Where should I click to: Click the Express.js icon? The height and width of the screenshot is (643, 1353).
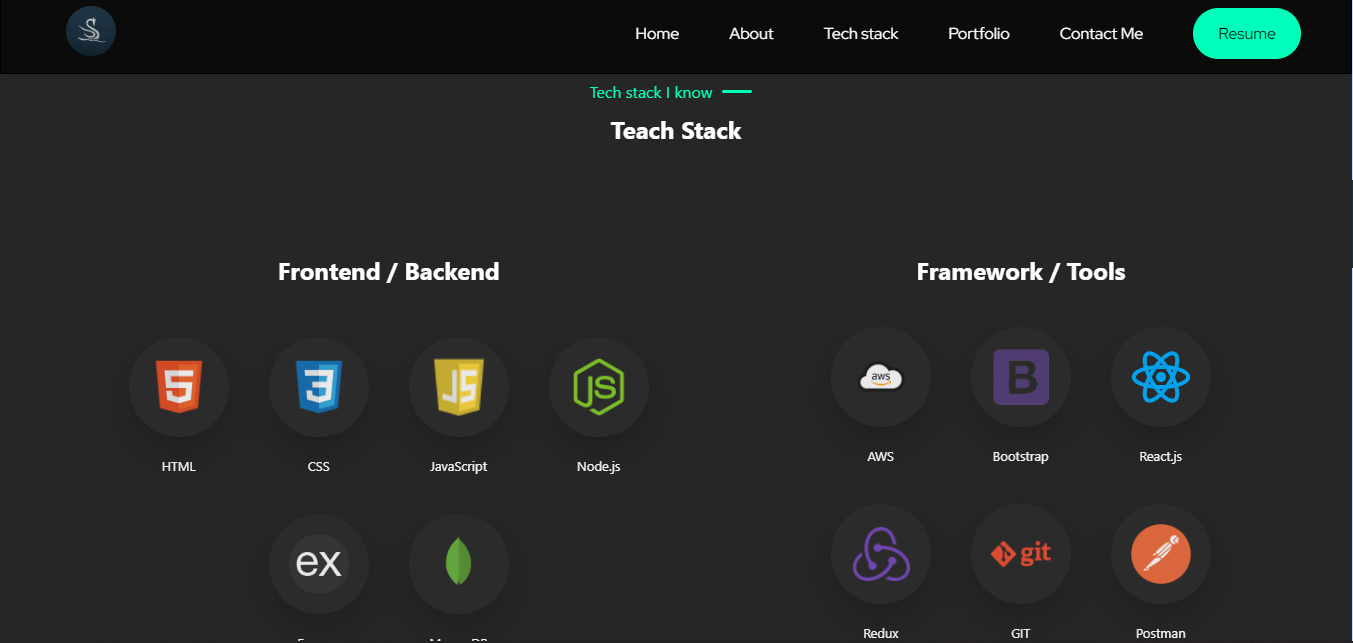[318, 564]
